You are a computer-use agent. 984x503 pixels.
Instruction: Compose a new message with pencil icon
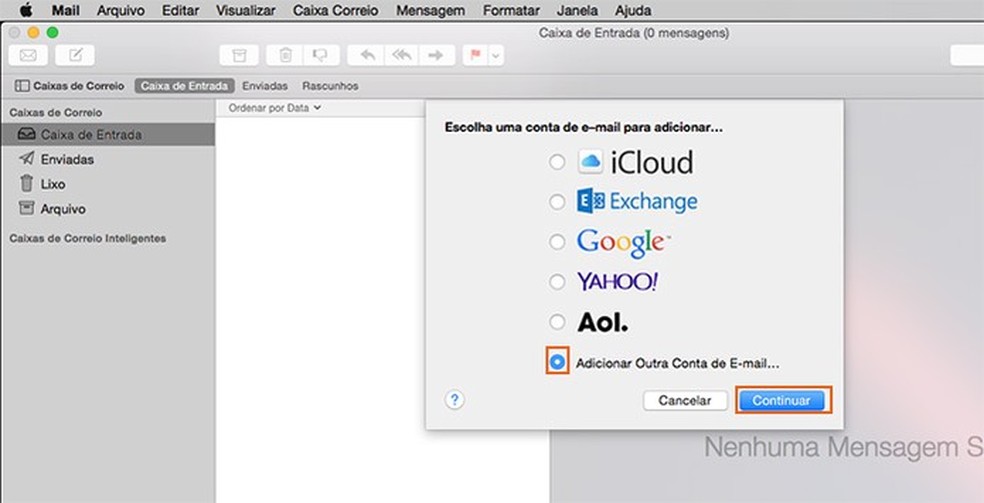tap(75, 55)
